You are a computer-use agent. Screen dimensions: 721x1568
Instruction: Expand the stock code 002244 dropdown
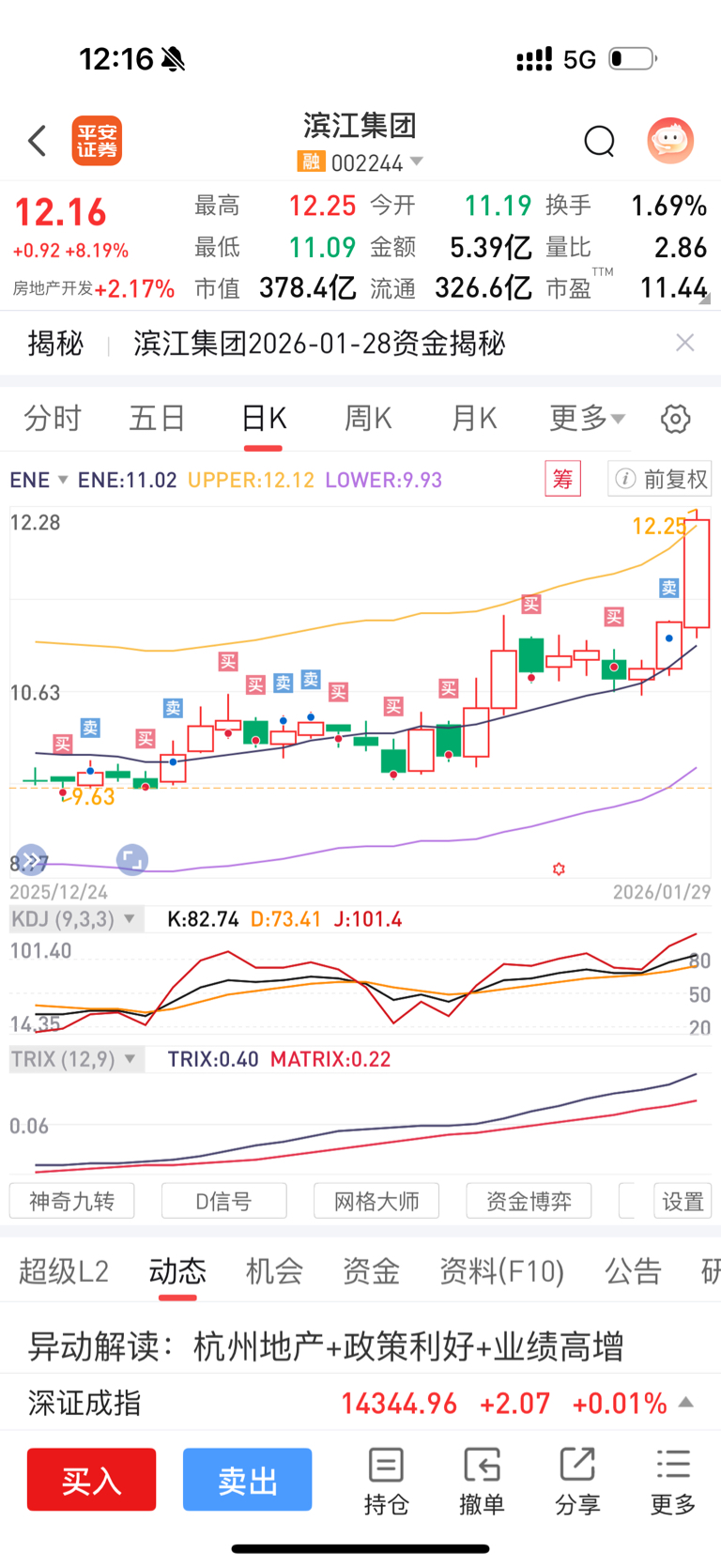[x=417, y=161]
